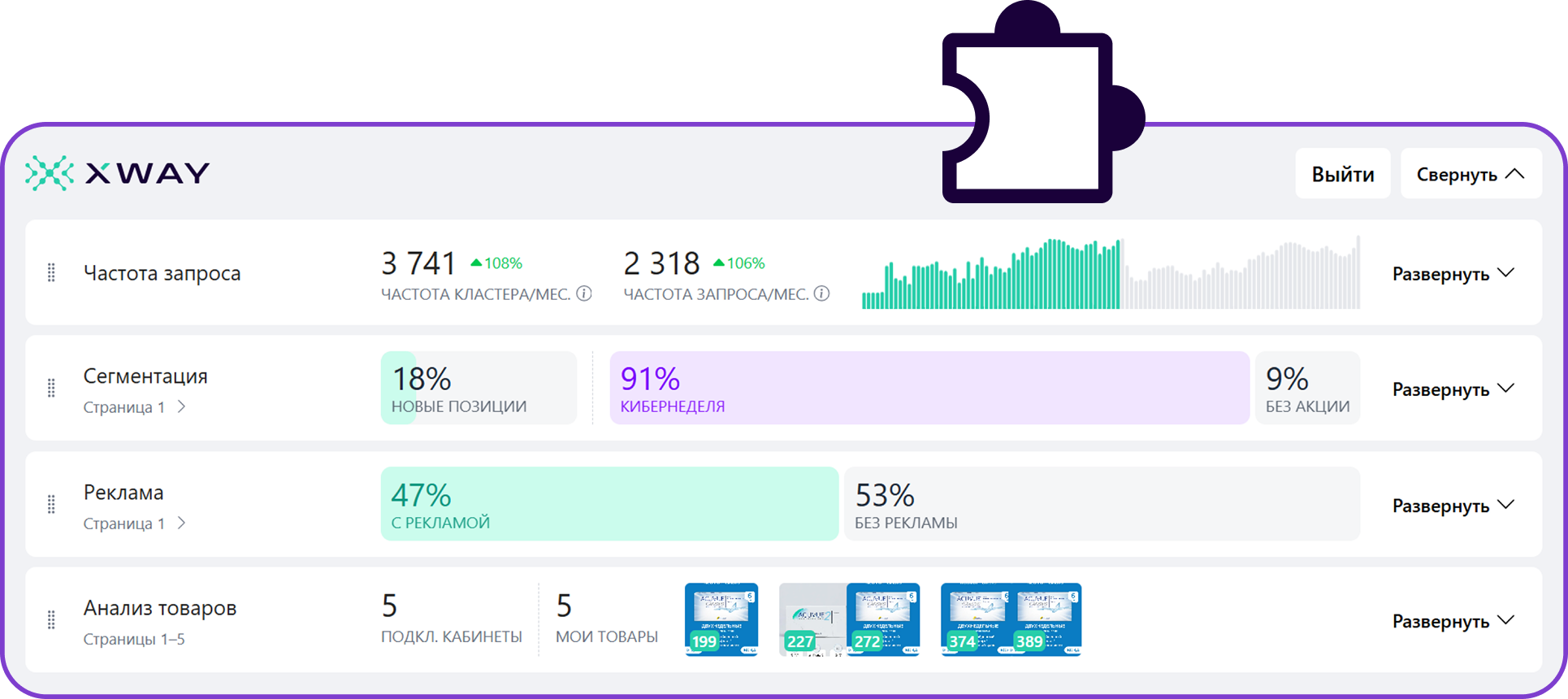Expand the Частота запроса section

pos(1453,274)
